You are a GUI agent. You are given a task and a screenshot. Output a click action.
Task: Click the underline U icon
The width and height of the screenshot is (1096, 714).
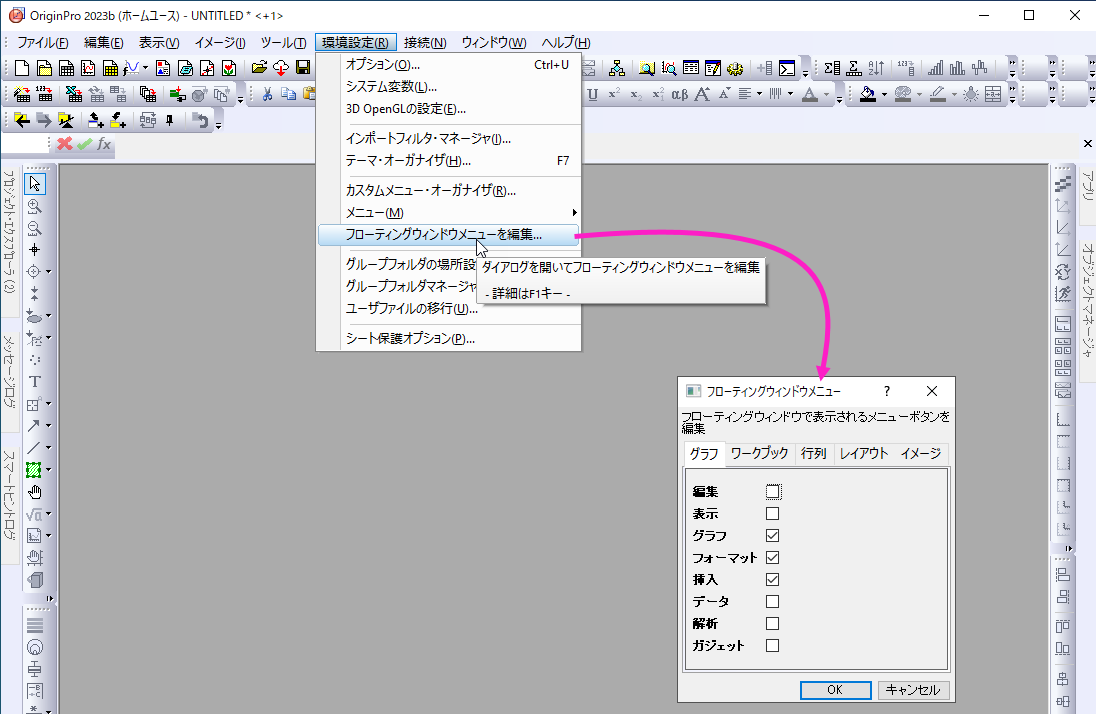tap(593, 94)
